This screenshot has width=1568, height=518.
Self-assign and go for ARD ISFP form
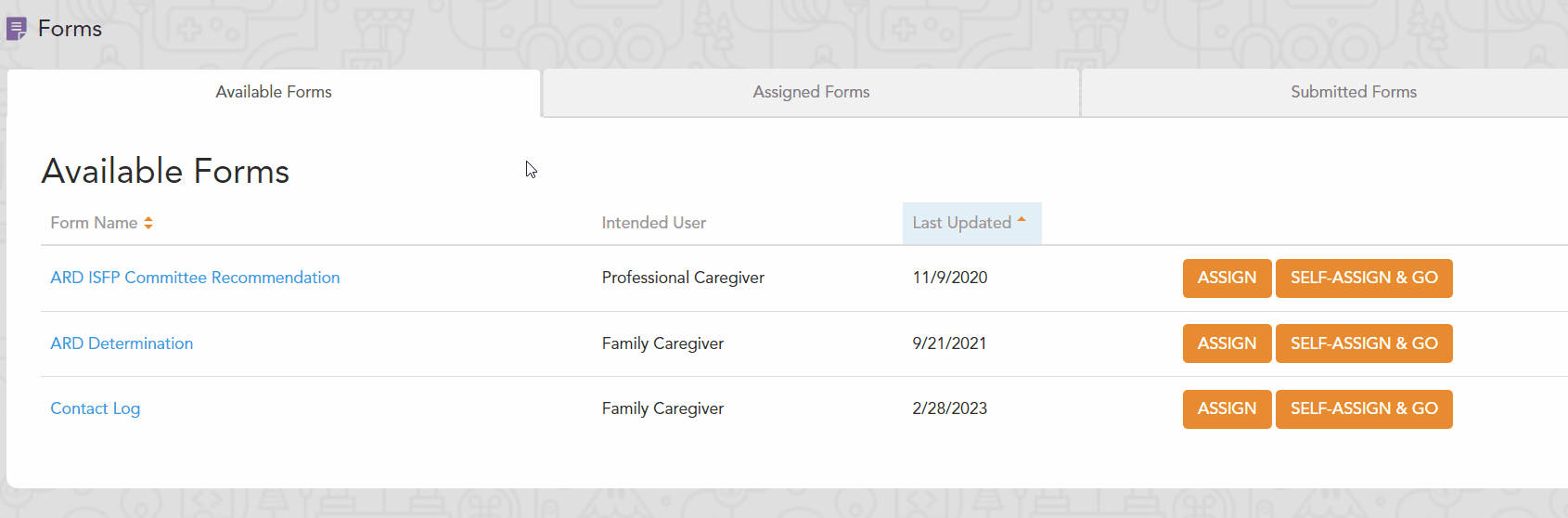pyautogui.click(x=1363, y=278)
